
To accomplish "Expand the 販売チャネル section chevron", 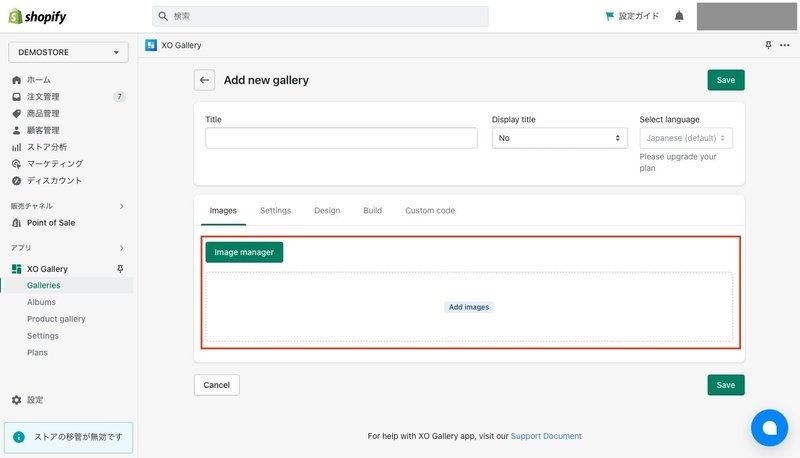I will tap(121, 206).
